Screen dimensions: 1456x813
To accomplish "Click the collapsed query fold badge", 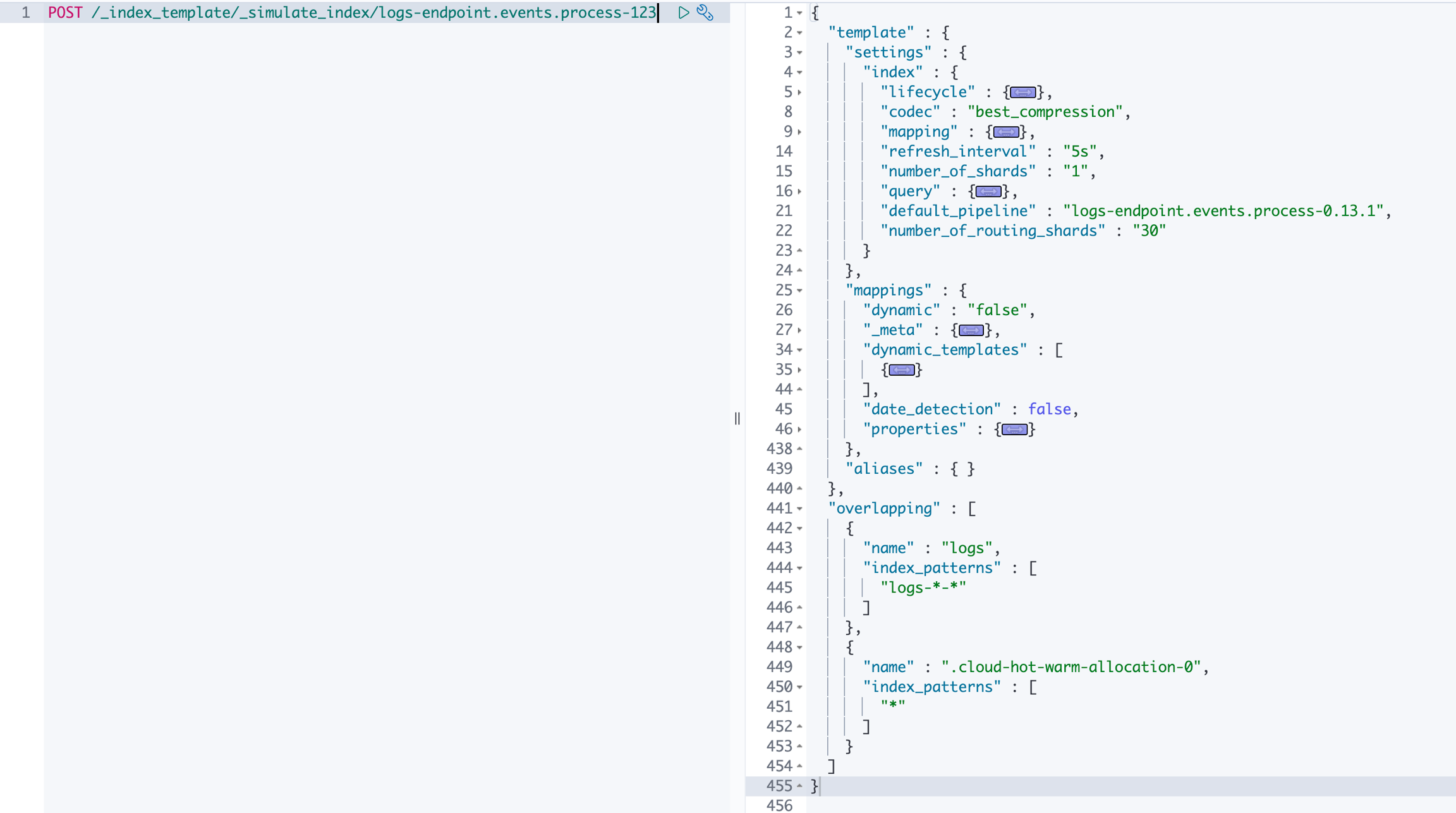I will click(988, 191).
